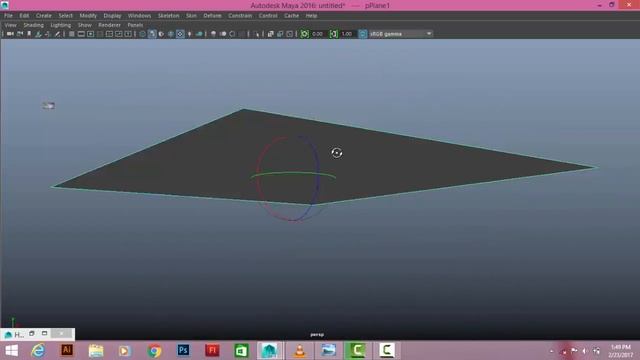
Task: Open File Explorer from taskbar
Action: [96, 350]
